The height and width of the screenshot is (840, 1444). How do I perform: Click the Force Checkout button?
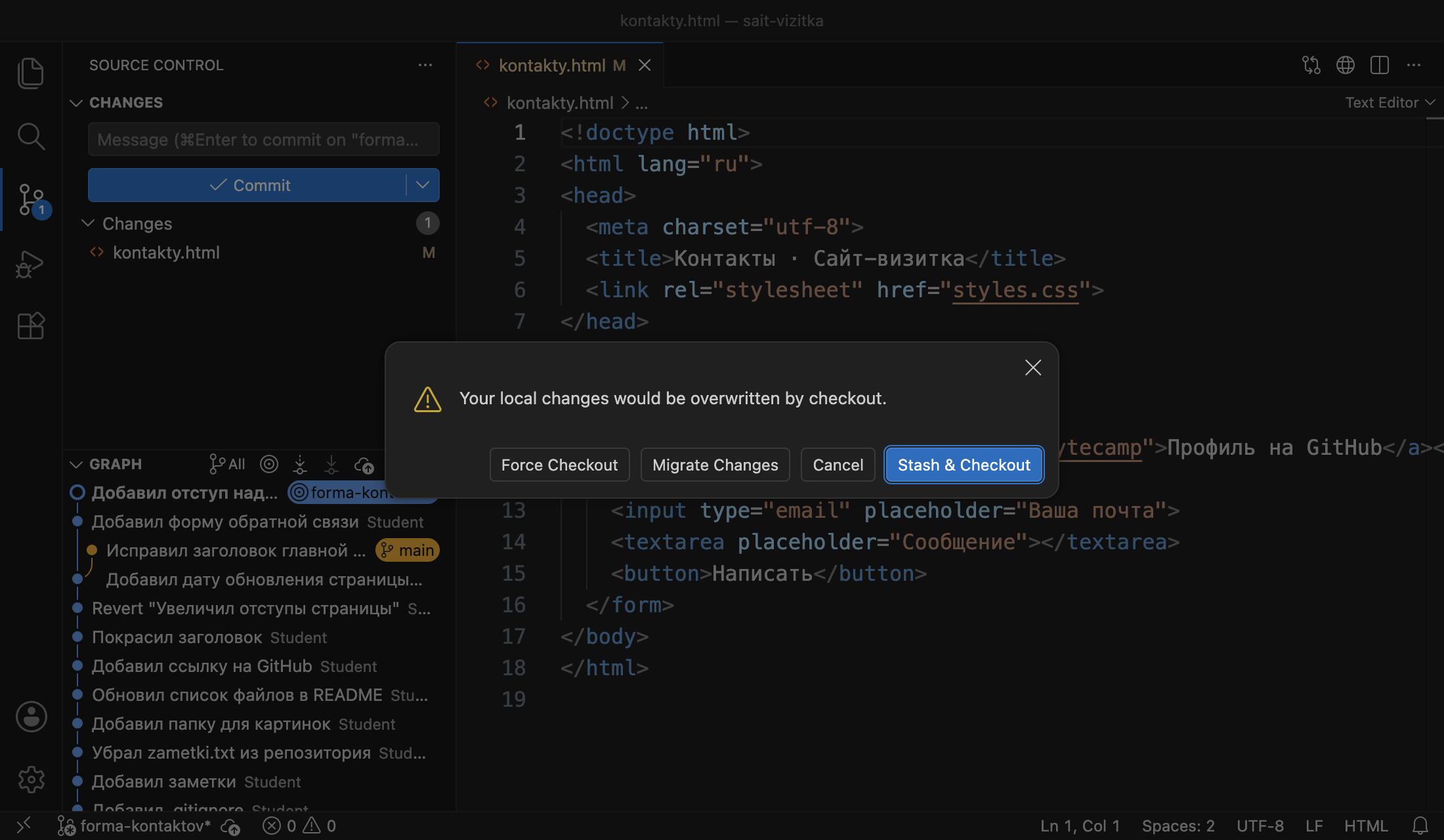pos(559,465)
